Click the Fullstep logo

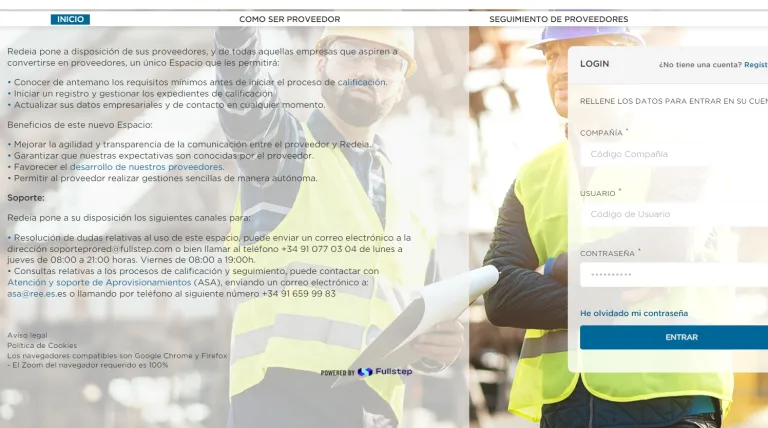click(x=385, y=372)
